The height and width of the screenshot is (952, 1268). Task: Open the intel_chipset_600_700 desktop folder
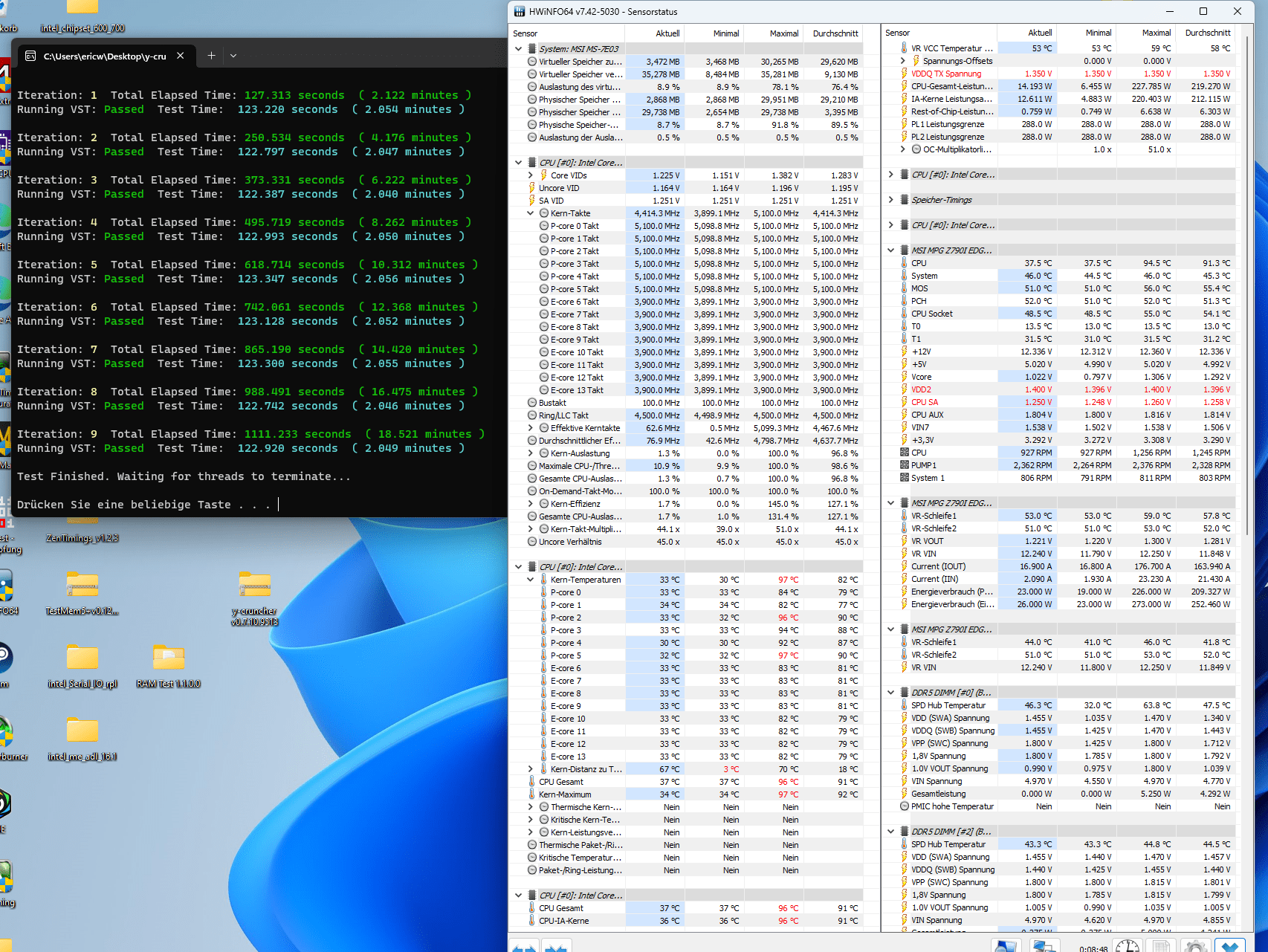pos(83,16)
